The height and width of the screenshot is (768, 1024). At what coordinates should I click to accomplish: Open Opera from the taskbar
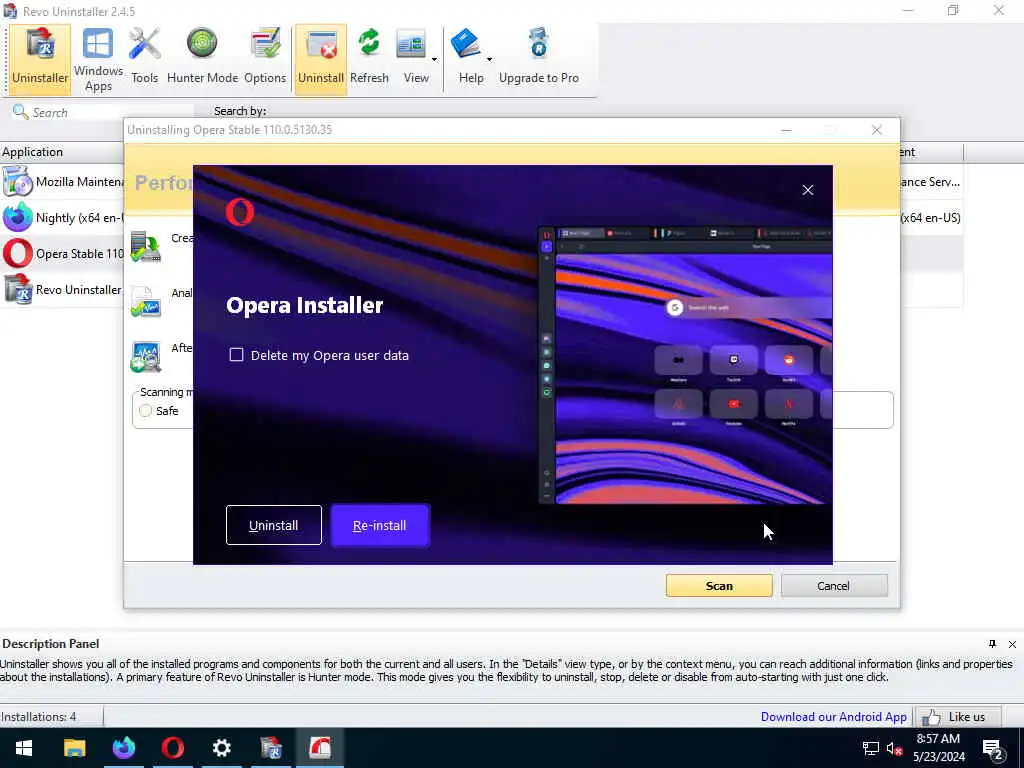(x=172, y=748)
